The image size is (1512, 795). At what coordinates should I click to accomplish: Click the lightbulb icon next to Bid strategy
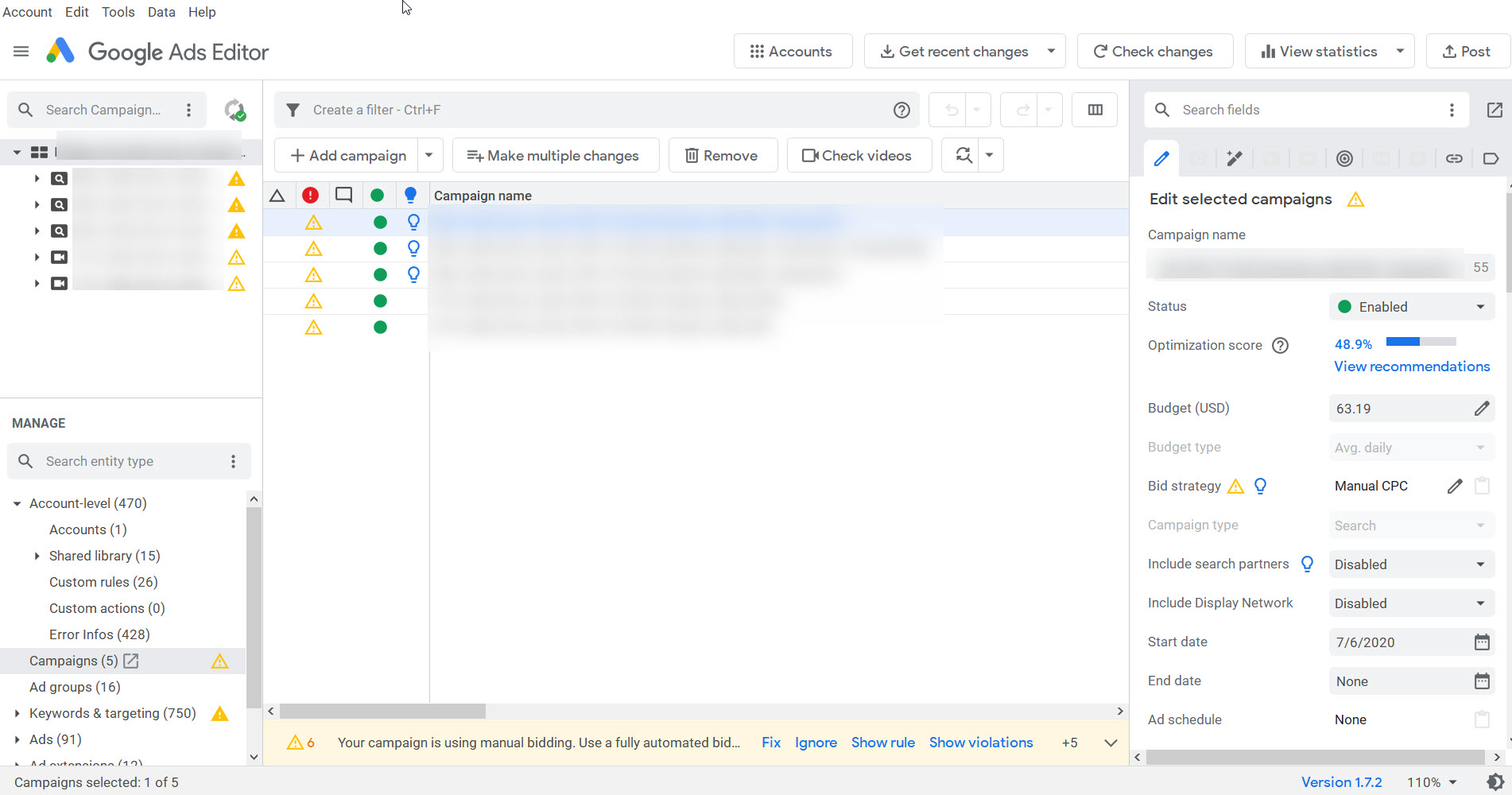[1261, 486]
